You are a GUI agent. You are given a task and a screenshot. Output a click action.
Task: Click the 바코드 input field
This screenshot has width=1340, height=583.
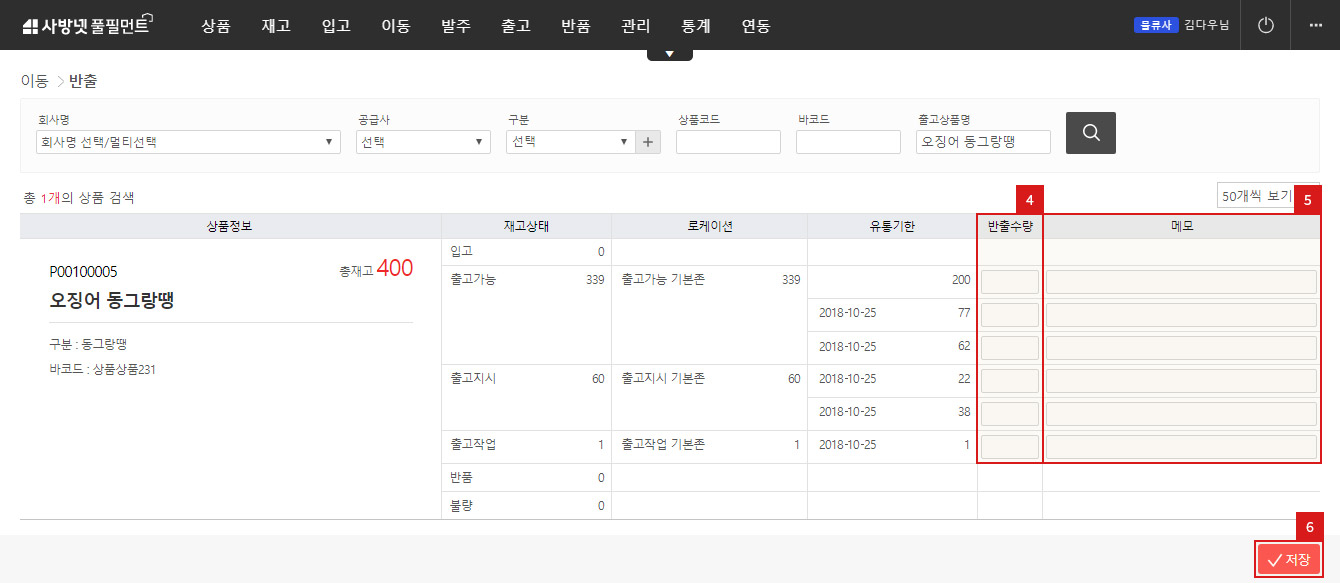click(x=848, y=142)
